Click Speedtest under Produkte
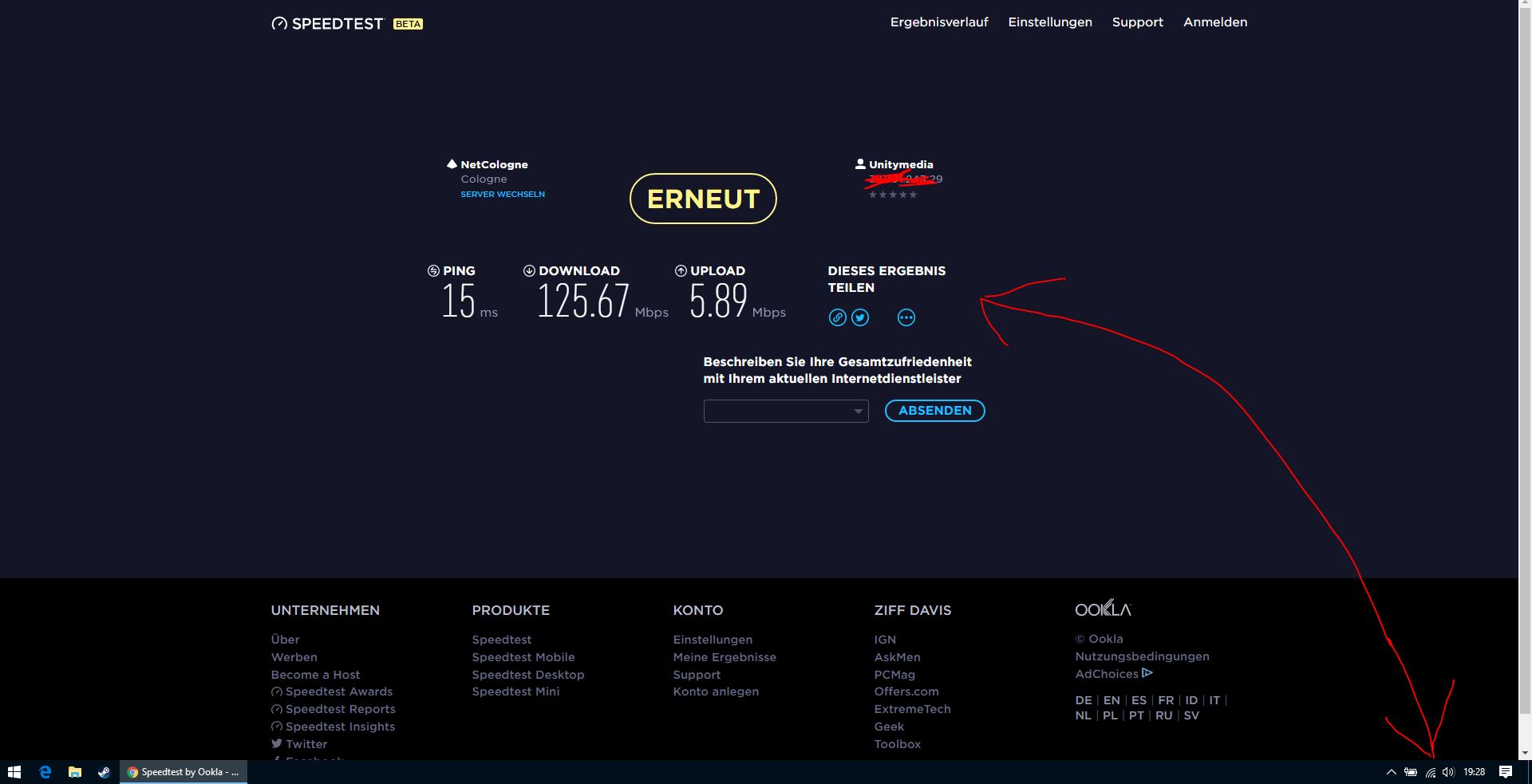This screenshot has height=784, width=1532. point(501,640)
